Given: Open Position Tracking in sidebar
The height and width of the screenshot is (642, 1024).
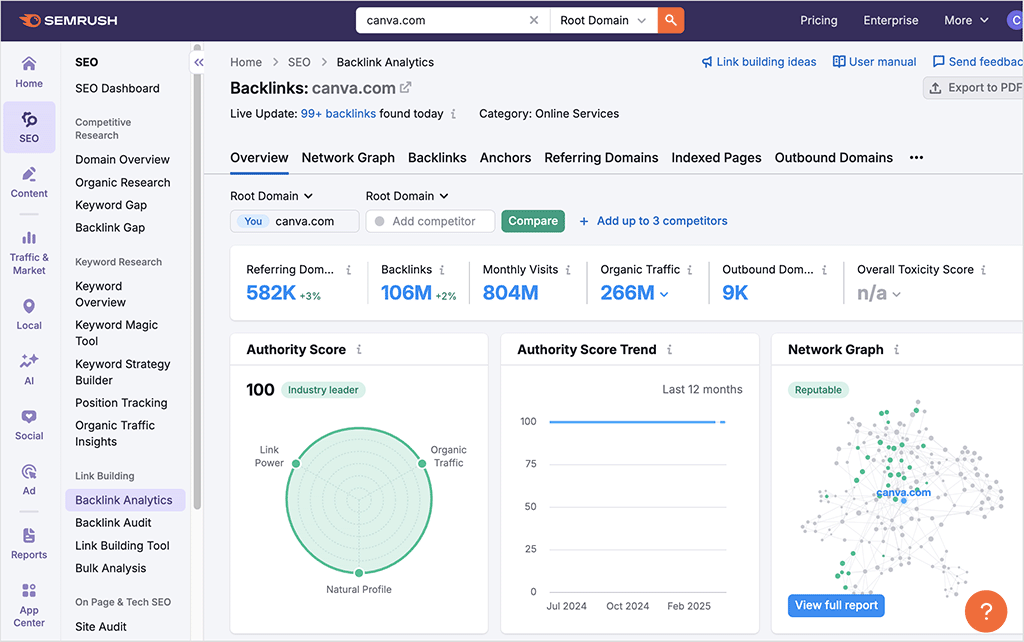Looking at the screenshot, I should pyautogui.click(x=121, y=403).
